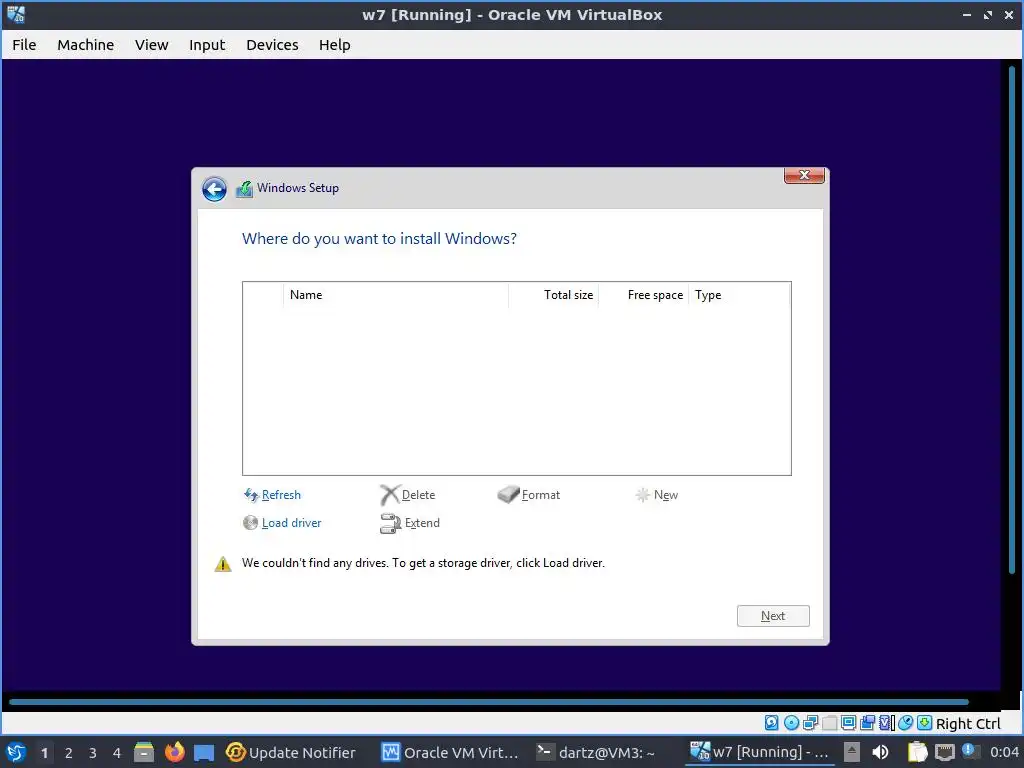Screen dimensions: 1024x768
Task: Open the File menu
Action: pyautogui.click(x=24, y=45)
